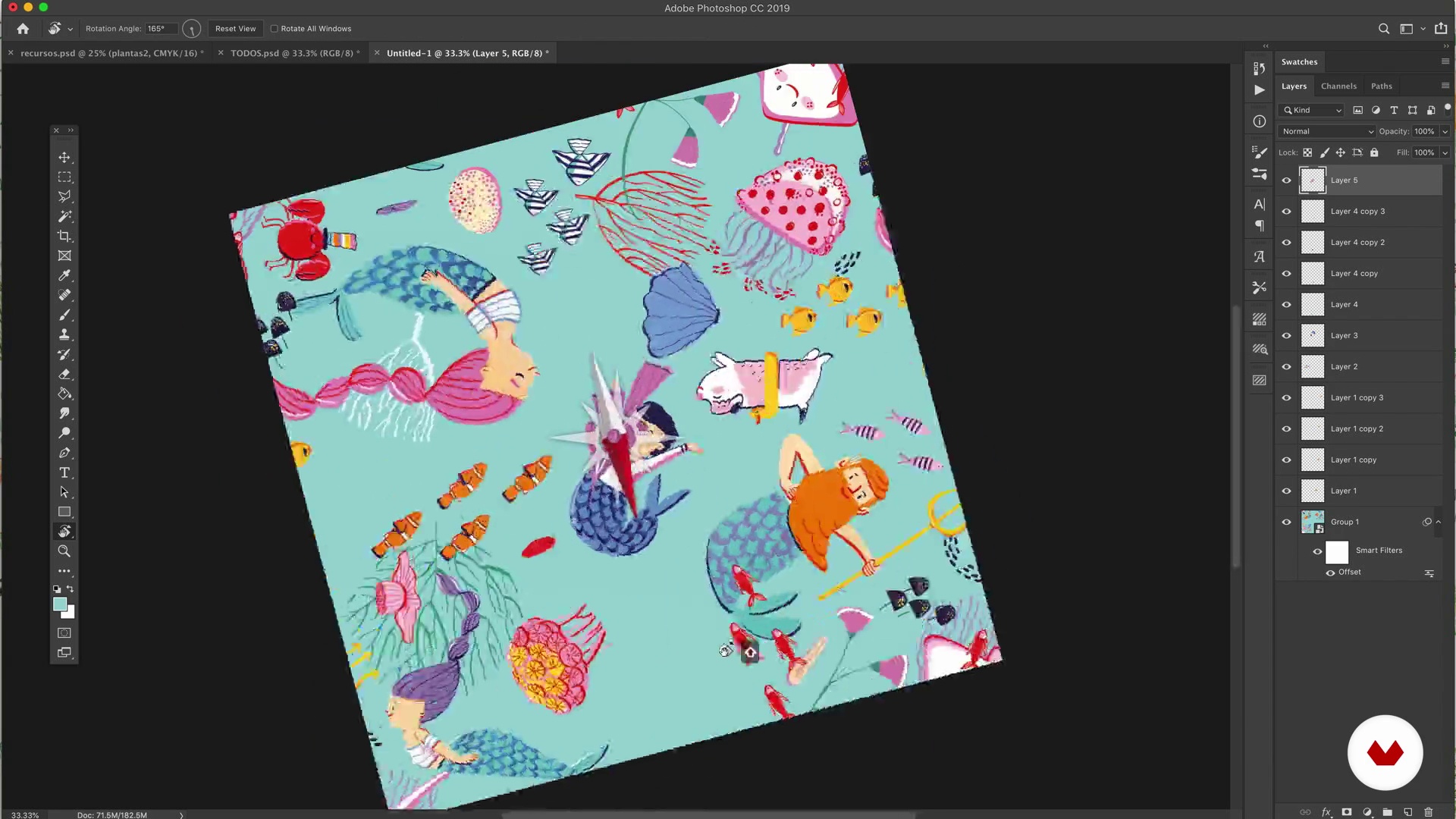The height and width of the screenshot is (819, 1456).
Task: Select the Rectangle shape tool
Action: (x=64, y=512)
